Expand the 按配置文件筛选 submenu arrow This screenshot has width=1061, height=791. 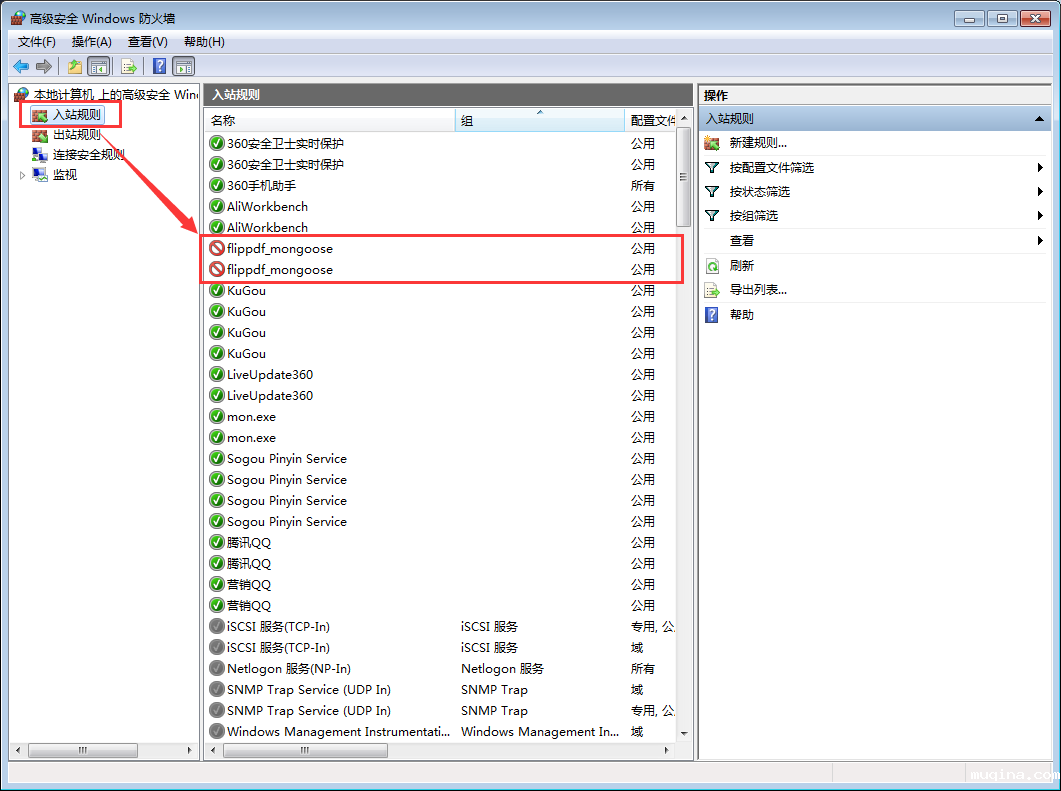click(x=1040, y=168)
